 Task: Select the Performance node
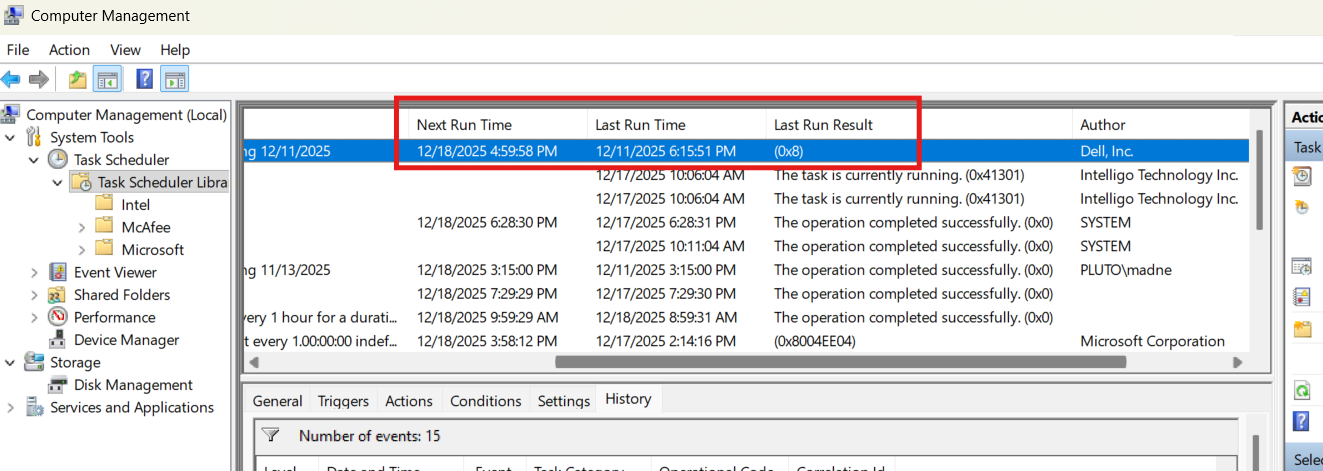click(115, 317)
